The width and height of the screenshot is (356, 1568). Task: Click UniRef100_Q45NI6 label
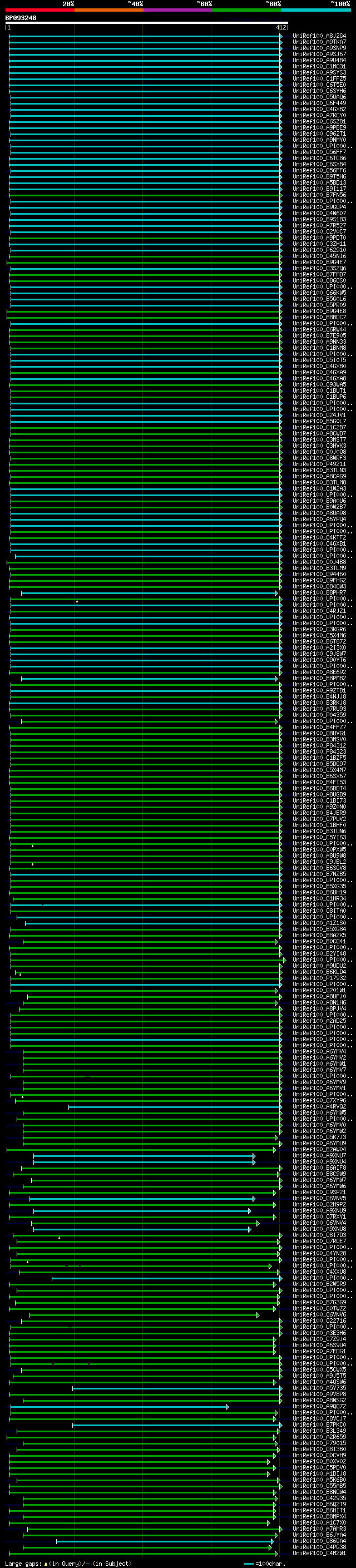pyautogui.click(x=319, y=256)
